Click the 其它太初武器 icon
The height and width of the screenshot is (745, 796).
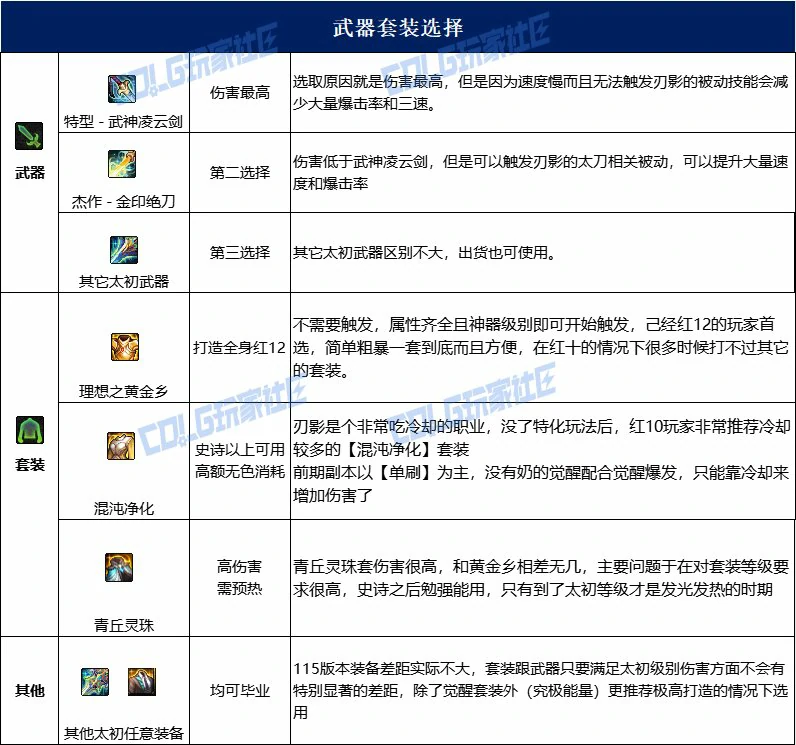[x=124, y=250]
